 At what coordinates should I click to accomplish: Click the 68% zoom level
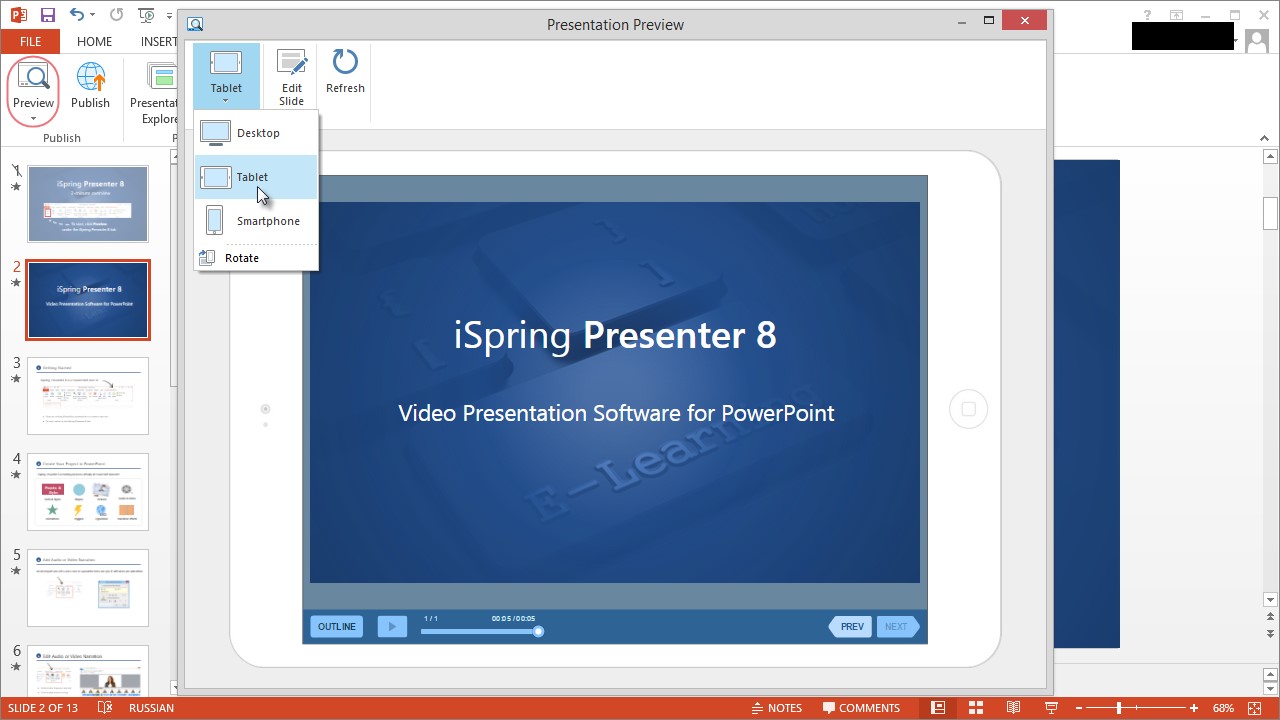pos(1223,708)
